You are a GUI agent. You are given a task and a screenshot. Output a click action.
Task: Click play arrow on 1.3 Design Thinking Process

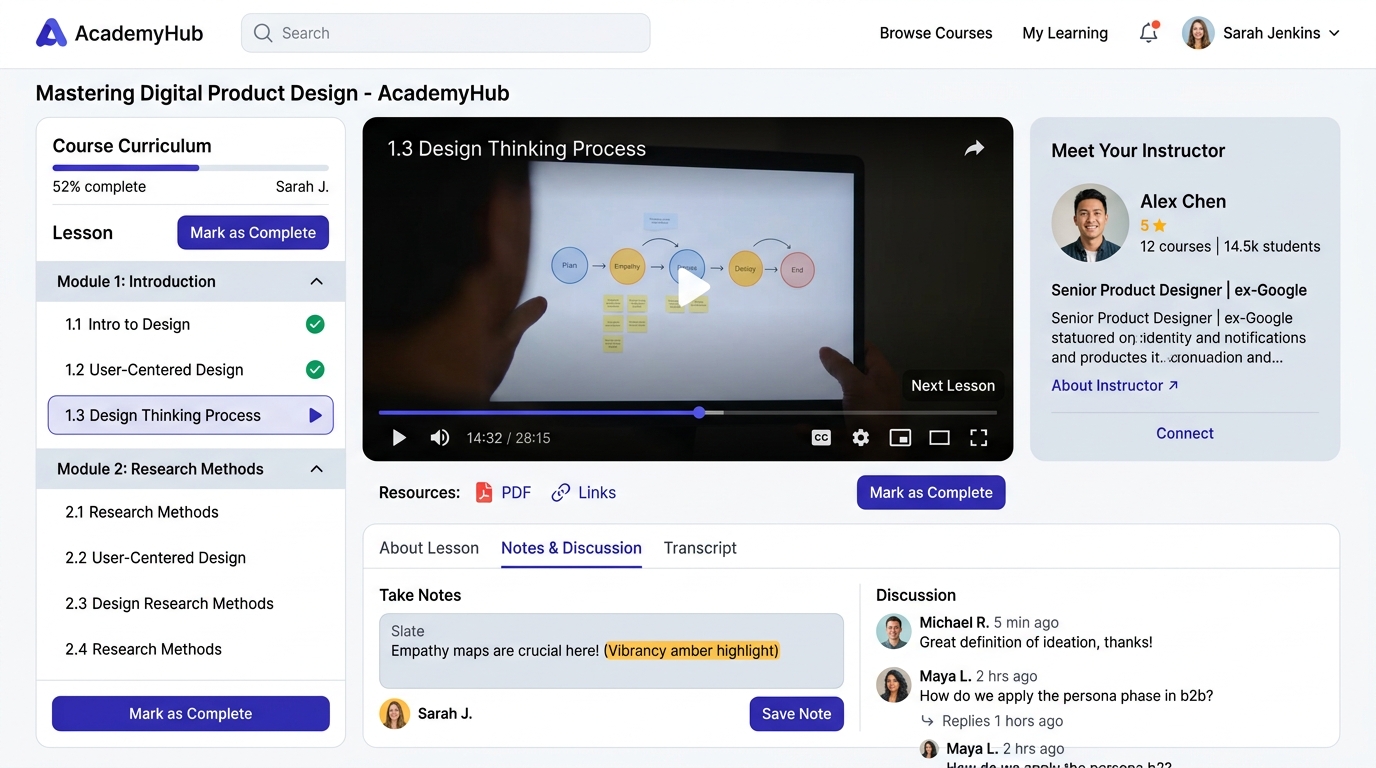click(x=315, y=415)
